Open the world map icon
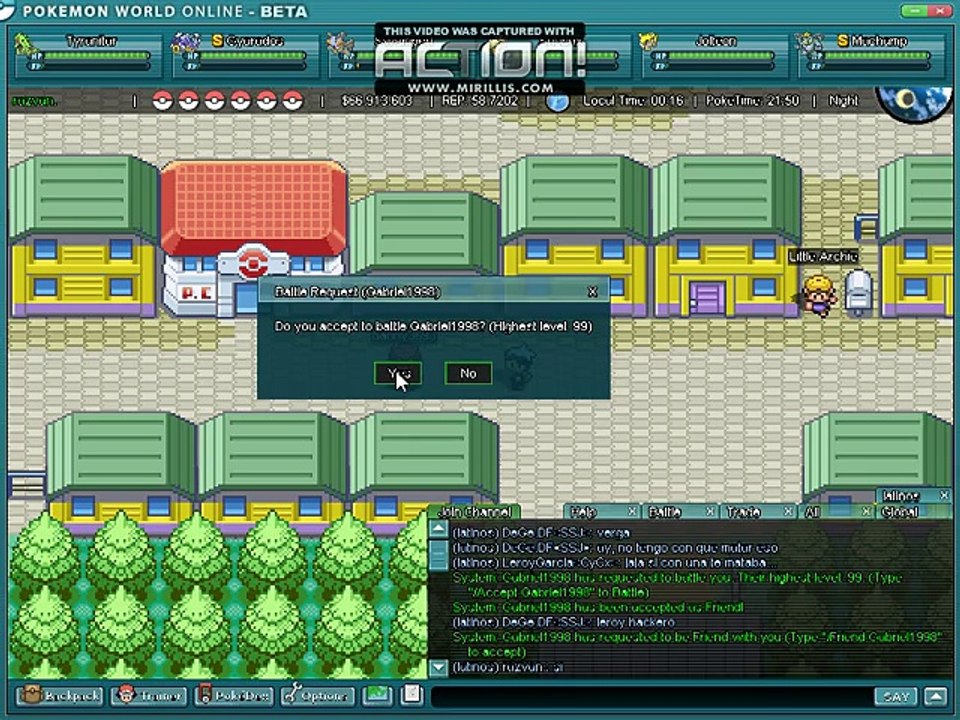The height and width of the screenshot is (720, 960). pyautogui.click(x=377, y=694)
